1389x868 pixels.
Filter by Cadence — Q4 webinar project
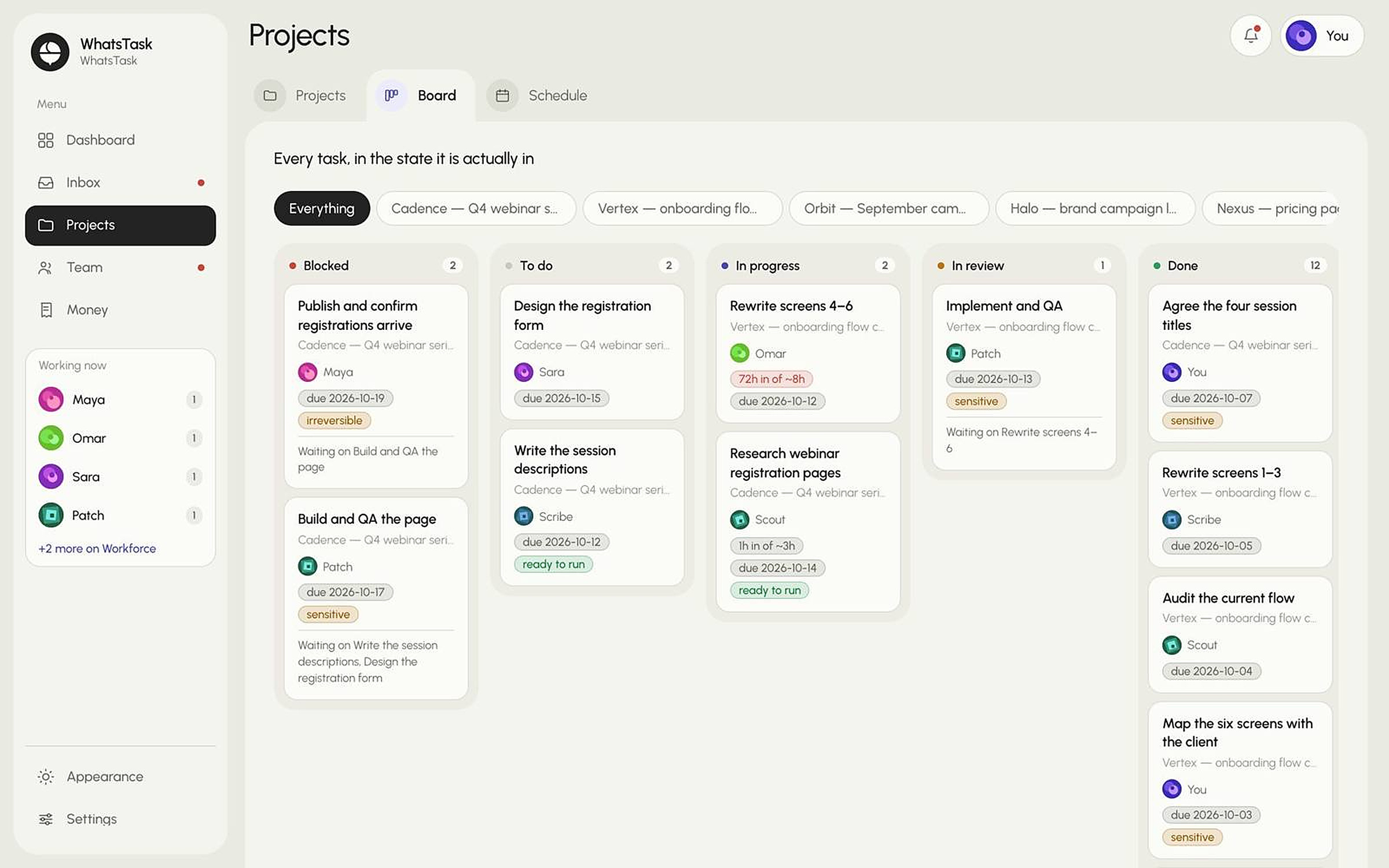point(476,208)
